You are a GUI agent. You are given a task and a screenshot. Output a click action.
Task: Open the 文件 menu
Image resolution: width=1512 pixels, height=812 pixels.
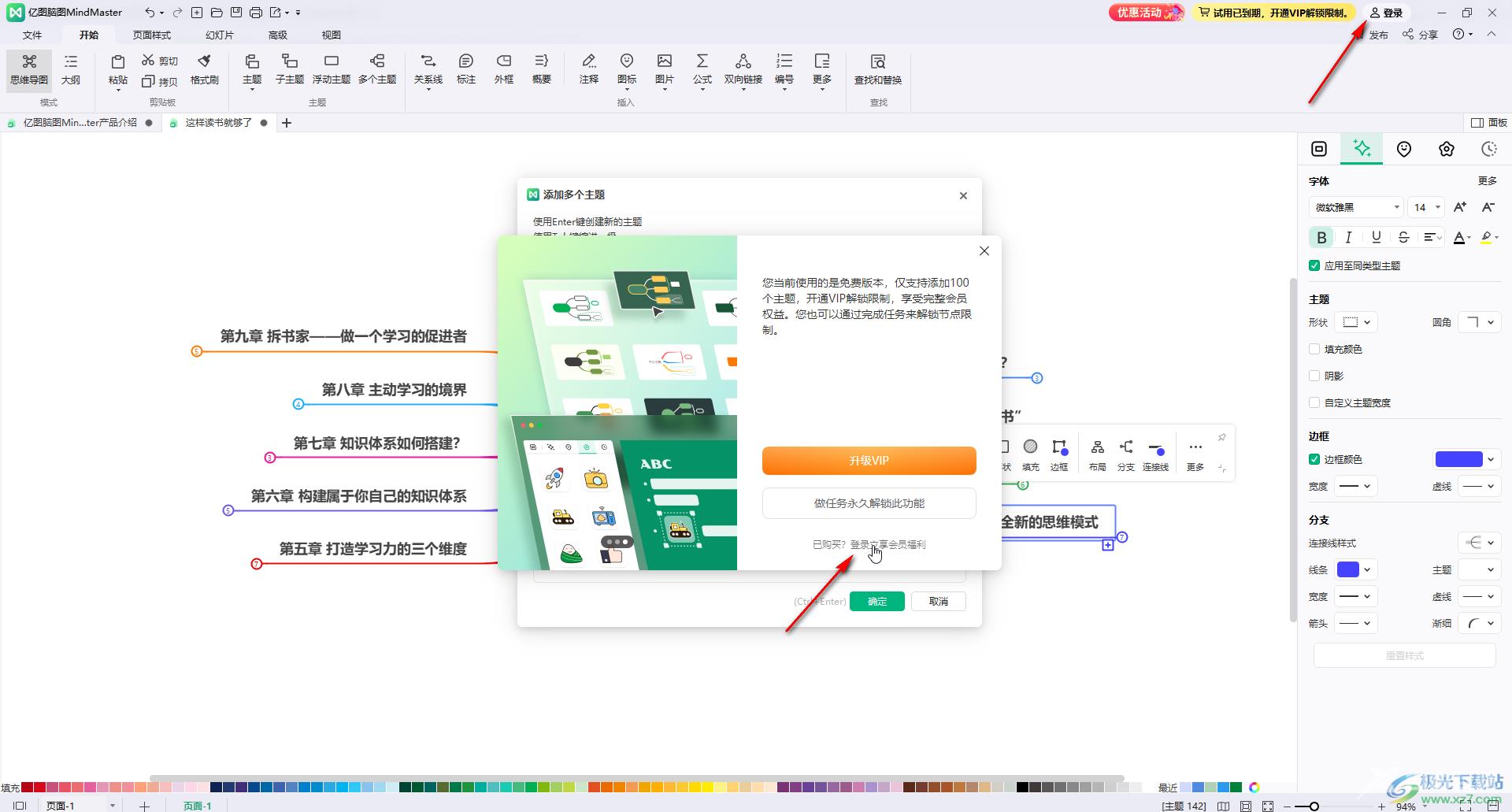32,35
